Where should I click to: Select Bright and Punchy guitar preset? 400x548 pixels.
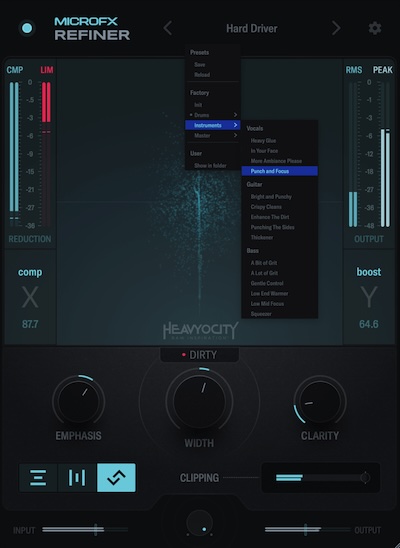[280, 196]
